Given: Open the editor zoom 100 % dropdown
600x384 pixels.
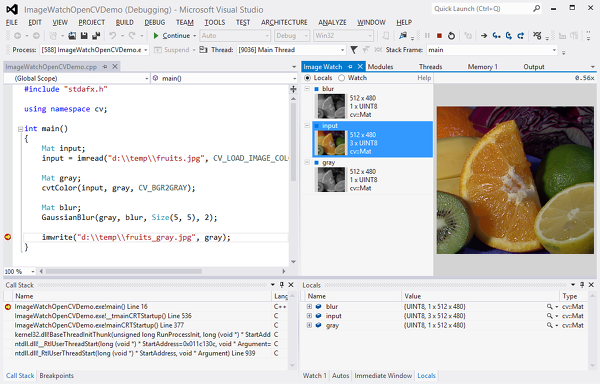Looking at the screenshot, I should (33, 272).
